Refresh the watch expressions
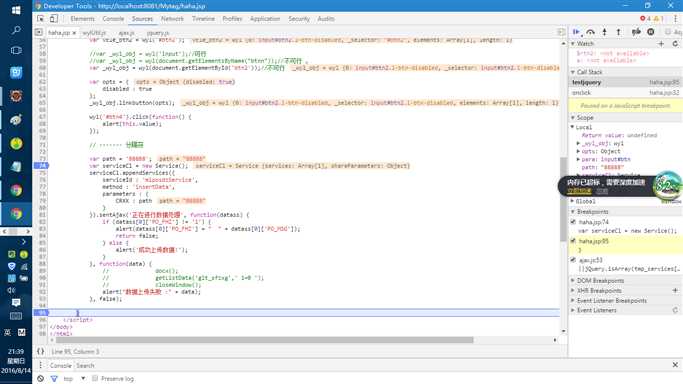683x384 pixels. click(x=675, y=44)
